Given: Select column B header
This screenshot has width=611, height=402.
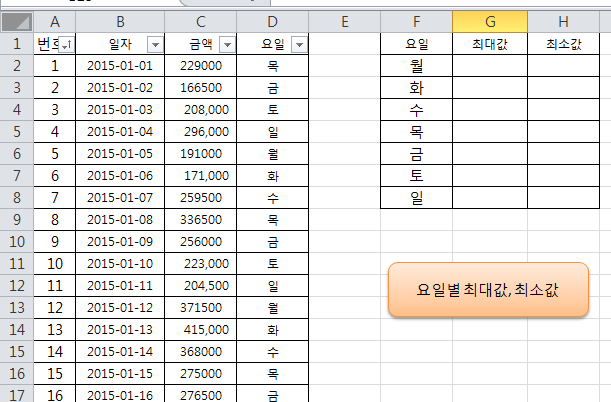Looking at the screenshot, I should (120, 22).
